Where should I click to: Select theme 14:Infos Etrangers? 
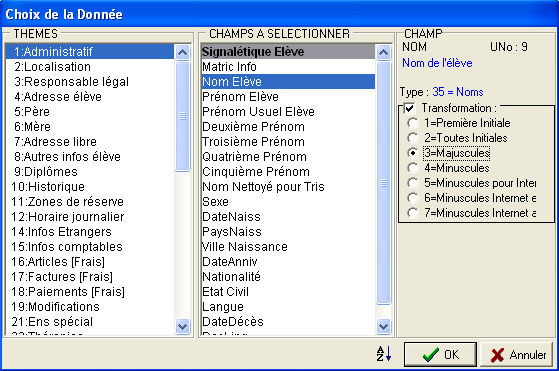89,231
